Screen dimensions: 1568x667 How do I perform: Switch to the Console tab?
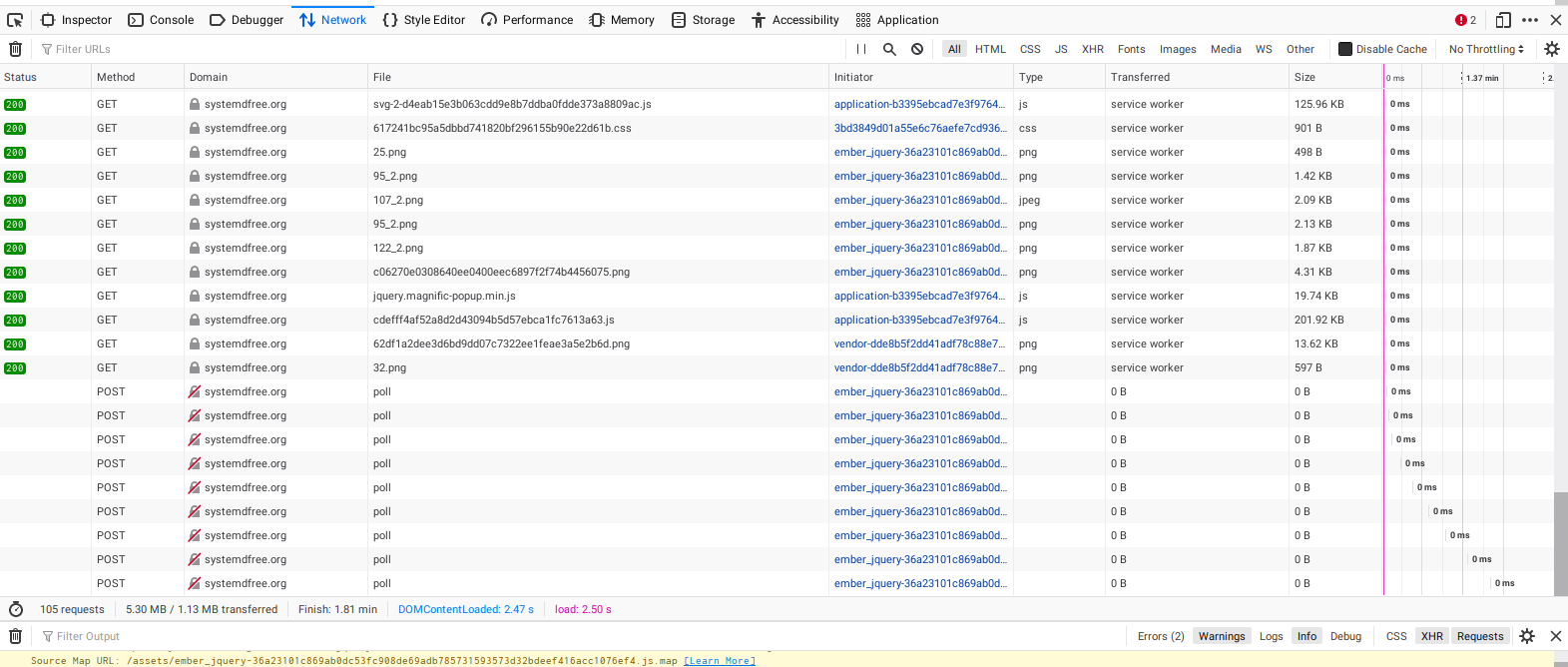pyautogui.click(x=161, y=20)
